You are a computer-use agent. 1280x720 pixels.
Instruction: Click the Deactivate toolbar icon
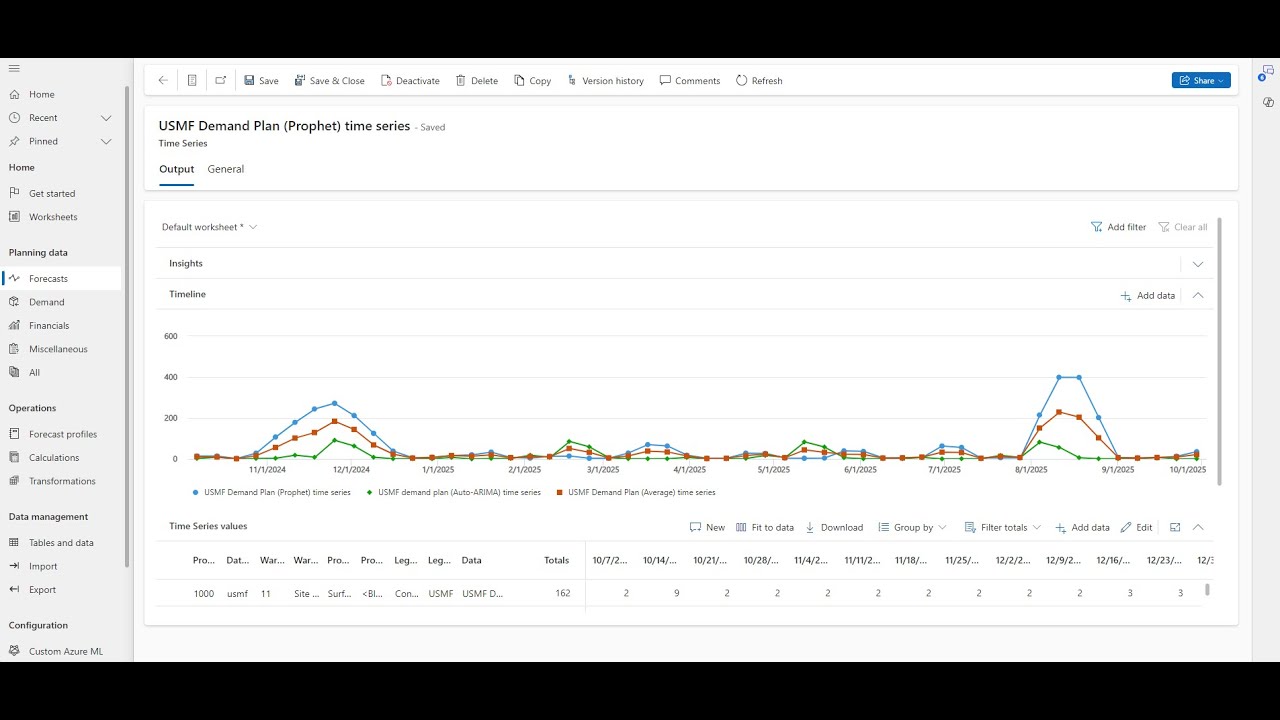click(386, 81)
